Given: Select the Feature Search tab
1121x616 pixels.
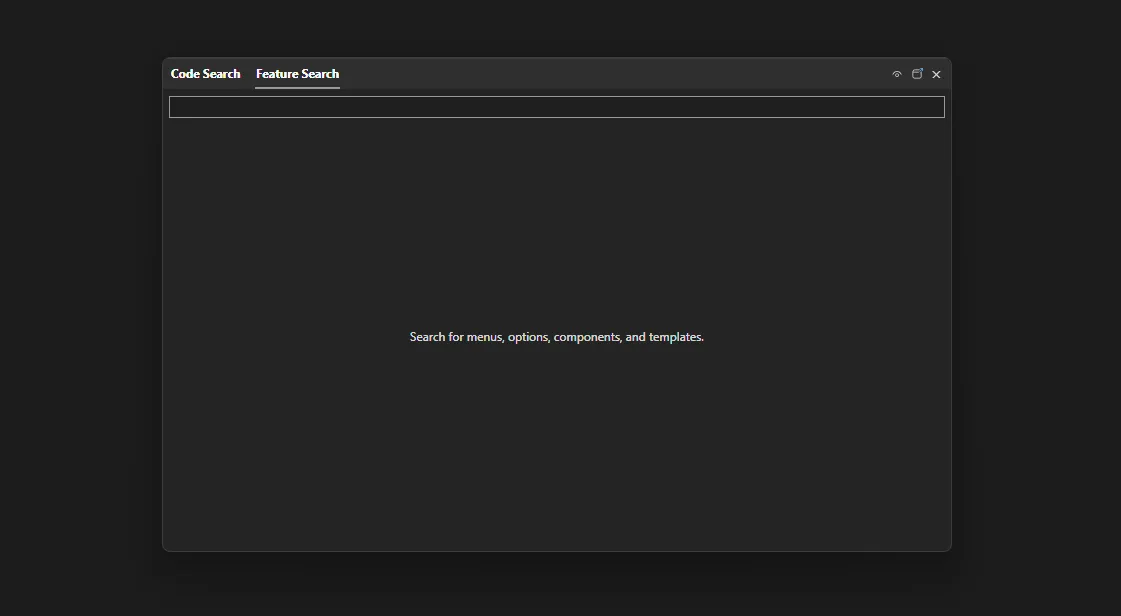Looking at the screenshot, I should (x=297, y=74).
